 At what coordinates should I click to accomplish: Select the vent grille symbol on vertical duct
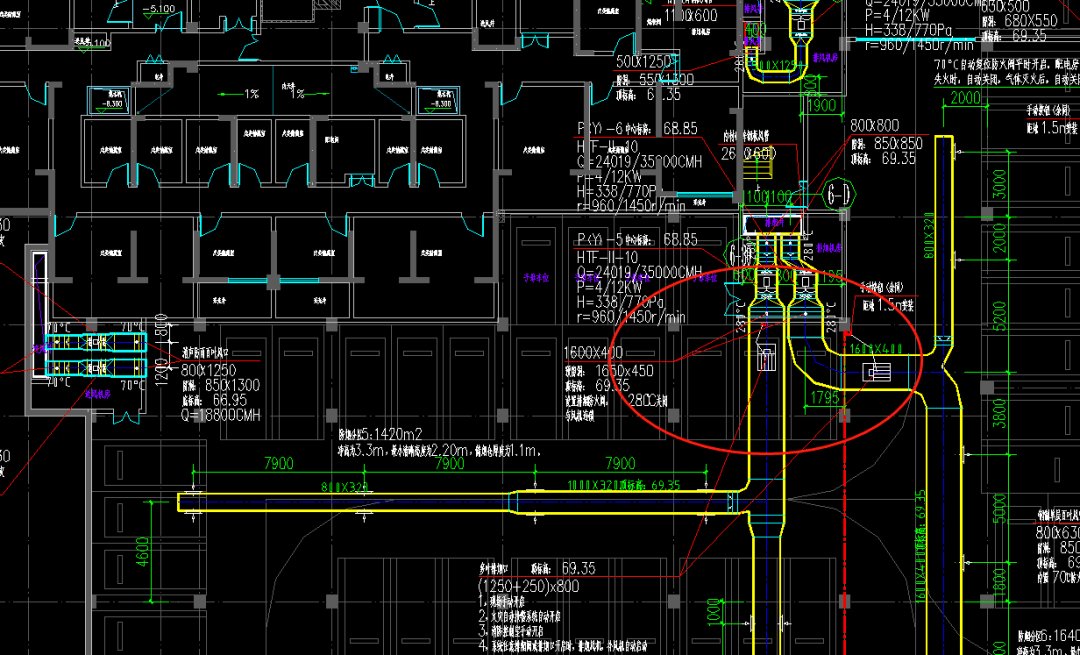[767, 360]
